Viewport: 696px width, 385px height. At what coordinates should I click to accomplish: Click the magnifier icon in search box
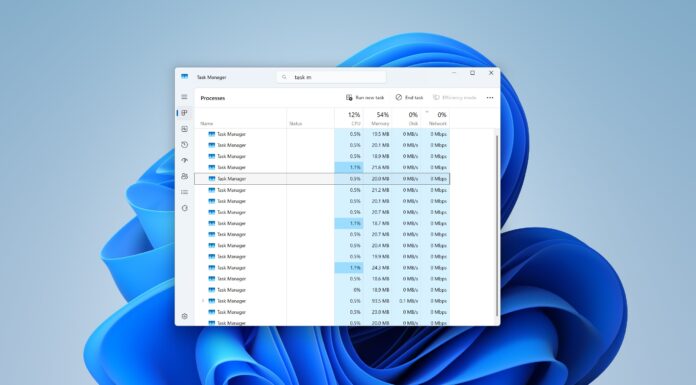(284, 77)
